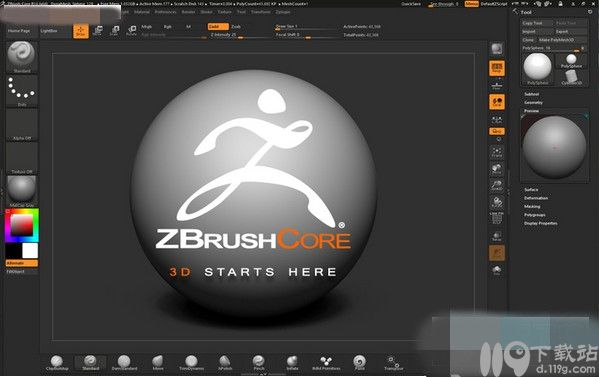Open the MatCap Gray material picker
Screen dimensions: 599x377
point(22,191)
